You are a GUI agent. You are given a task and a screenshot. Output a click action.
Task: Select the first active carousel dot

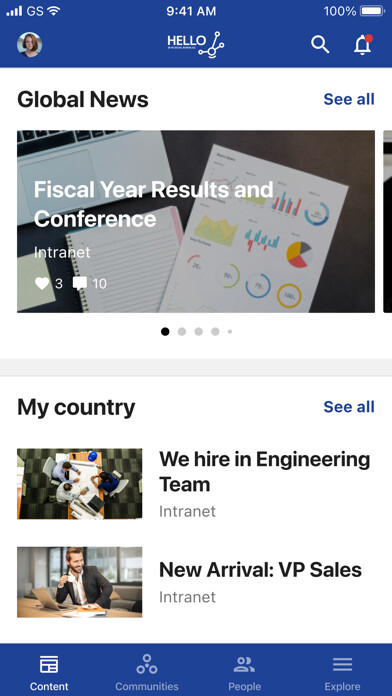click(x=165, y=332)
